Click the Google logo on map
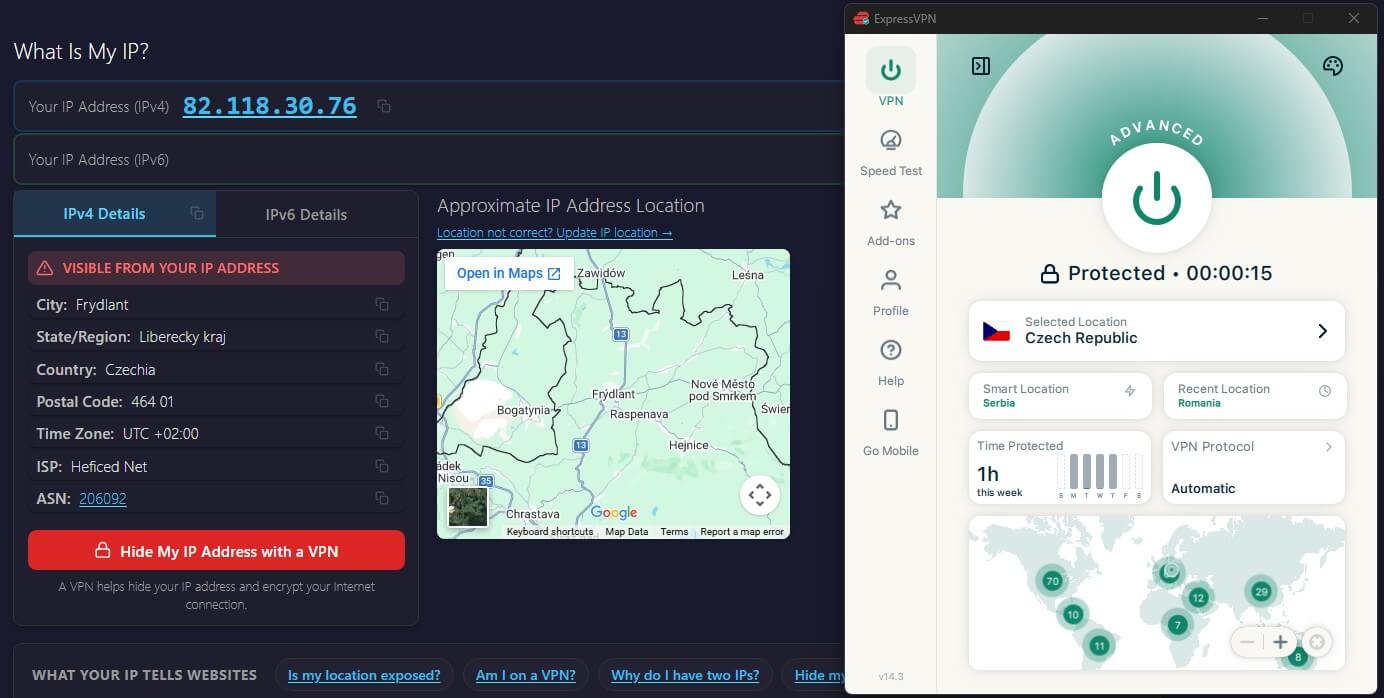1384x698 pixels. 614,513
